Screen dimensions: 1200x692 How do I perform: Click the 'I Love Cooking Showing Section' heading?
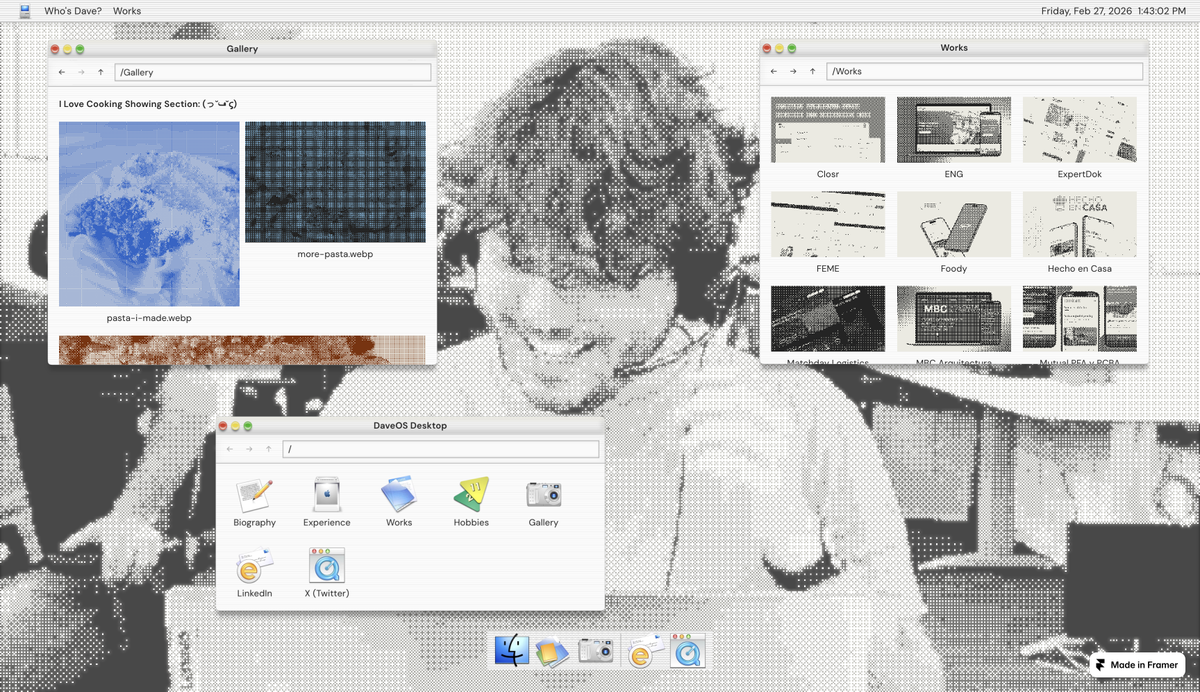pyautogui.click(x=148, y=103)
